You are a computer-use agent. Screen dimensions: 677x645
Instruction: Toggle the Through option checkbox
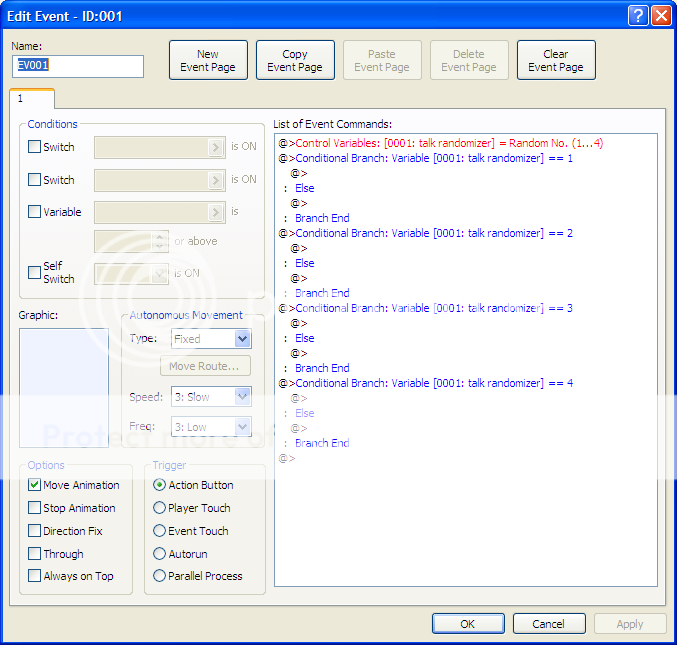(x=35, y=554)
